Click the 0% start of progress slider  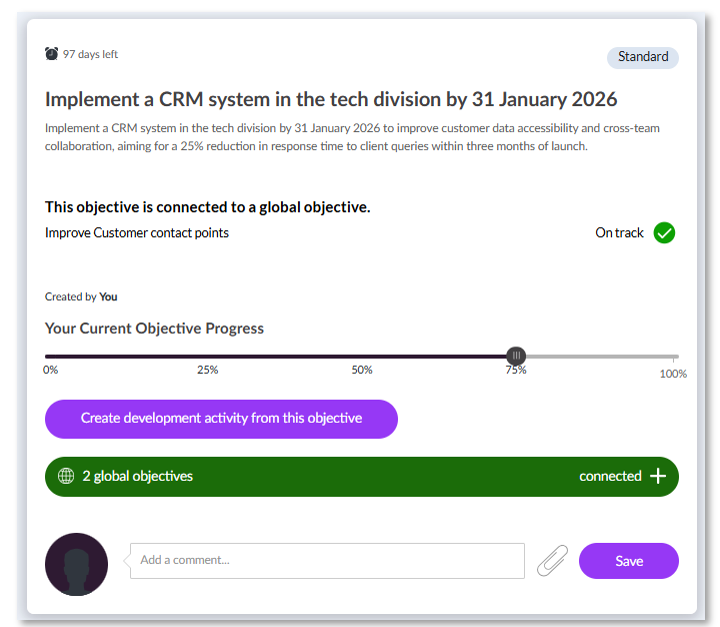click(47, 356)
